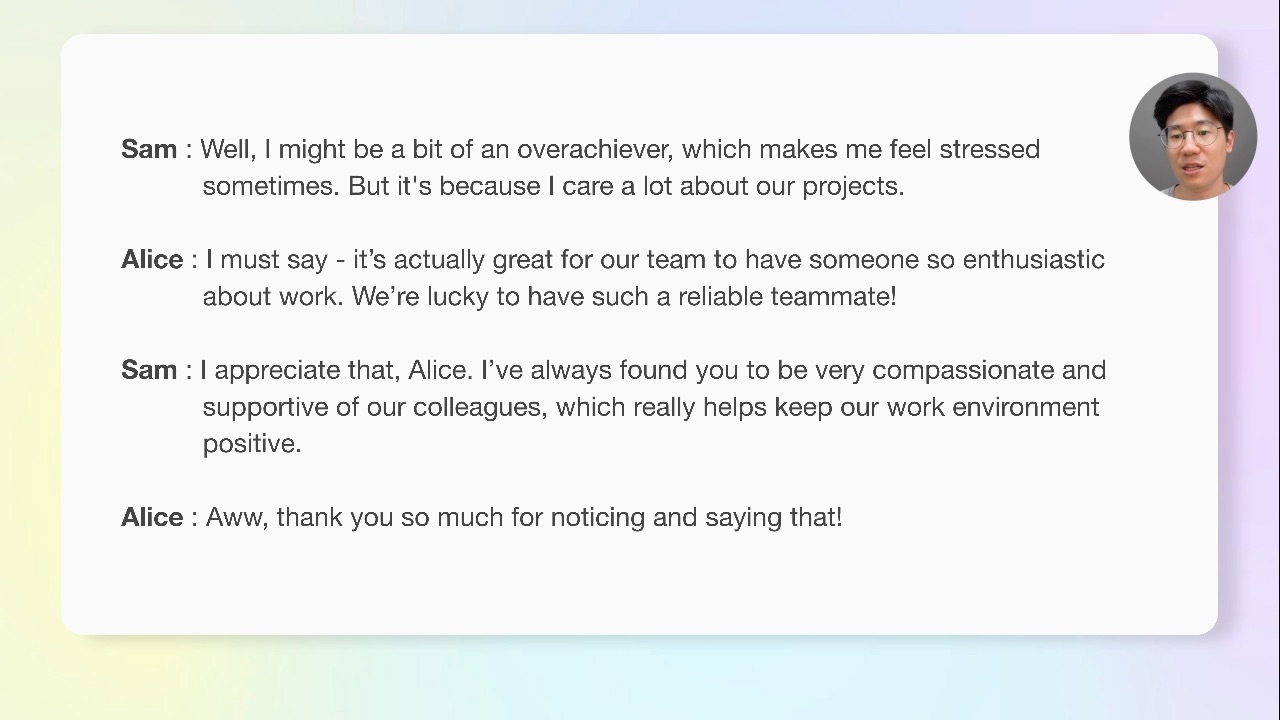Click the Alice label before "Aww, thank you"
This screenshot has height=720, width=1280.
click(x=152, y=517)
